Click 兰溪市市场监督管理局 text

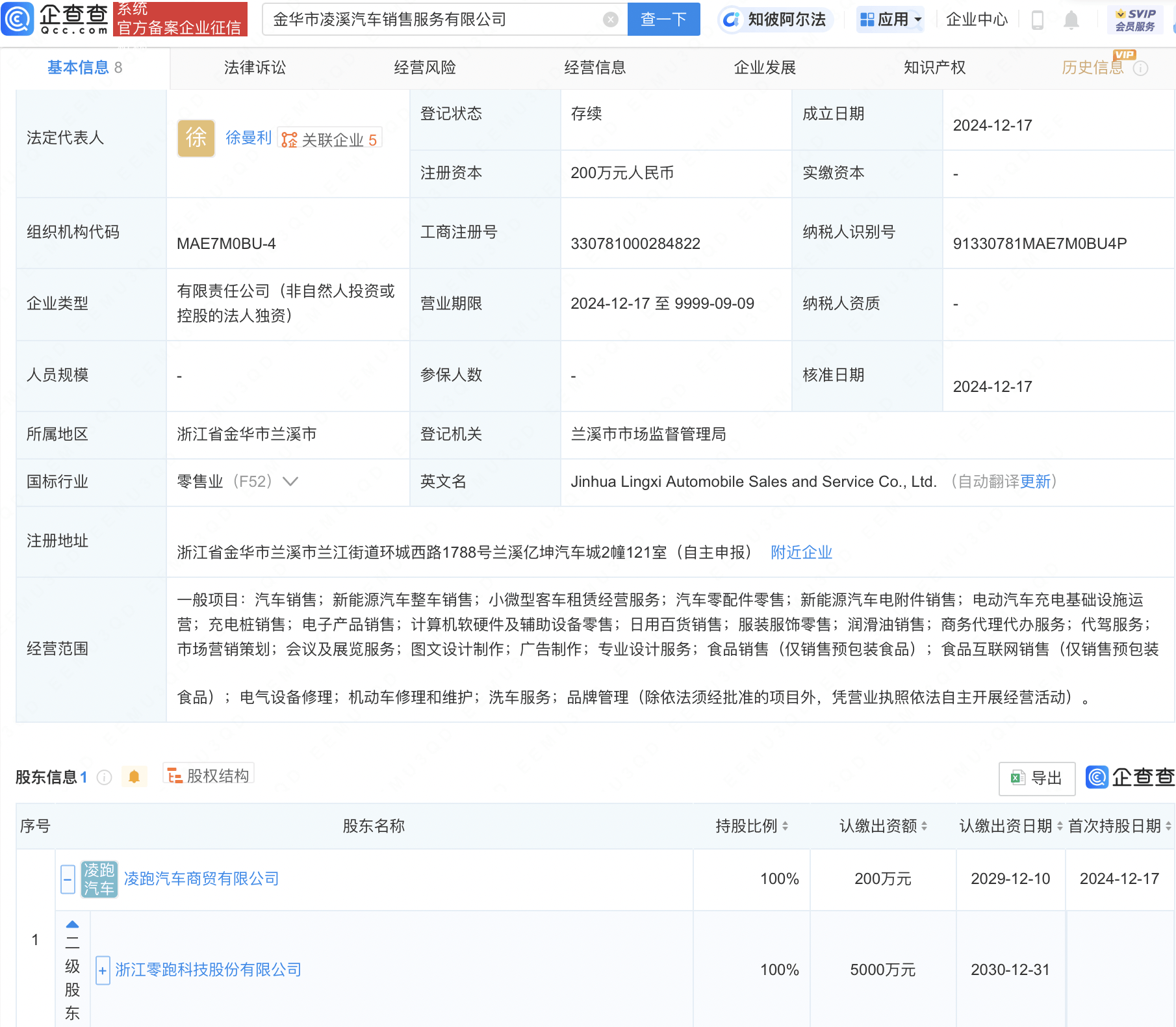coord(648,434)
